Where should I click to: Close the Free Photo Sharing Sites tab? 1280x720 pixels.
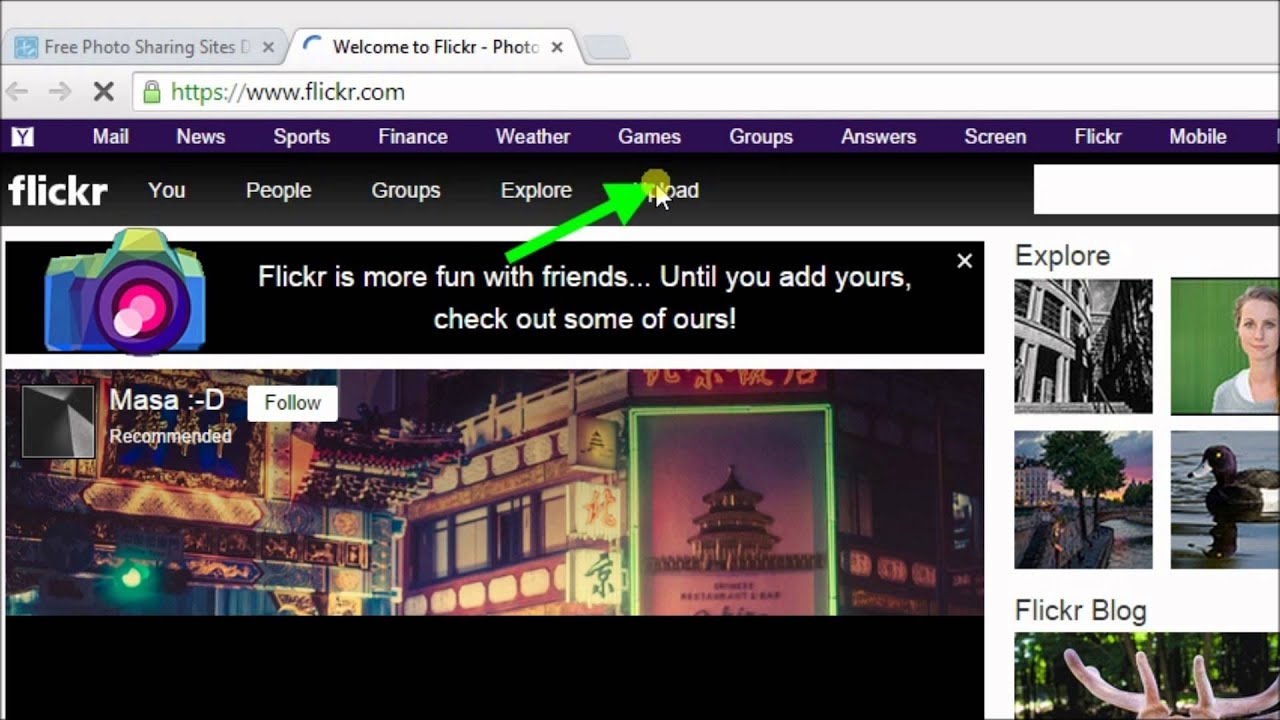(268, 47)
